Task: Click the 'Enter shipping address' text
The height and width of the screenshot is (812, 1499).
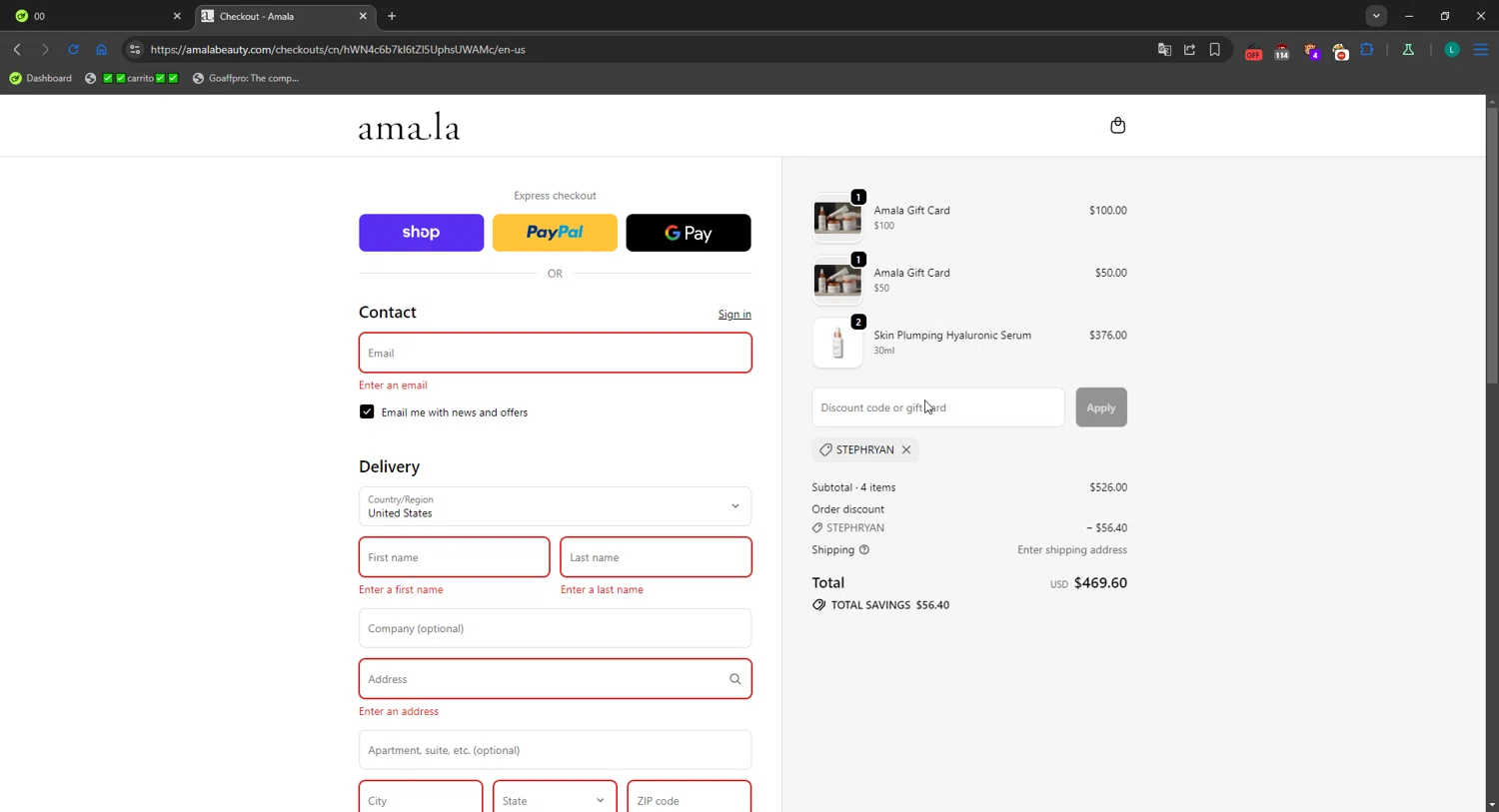Action: pos(1072,549)
